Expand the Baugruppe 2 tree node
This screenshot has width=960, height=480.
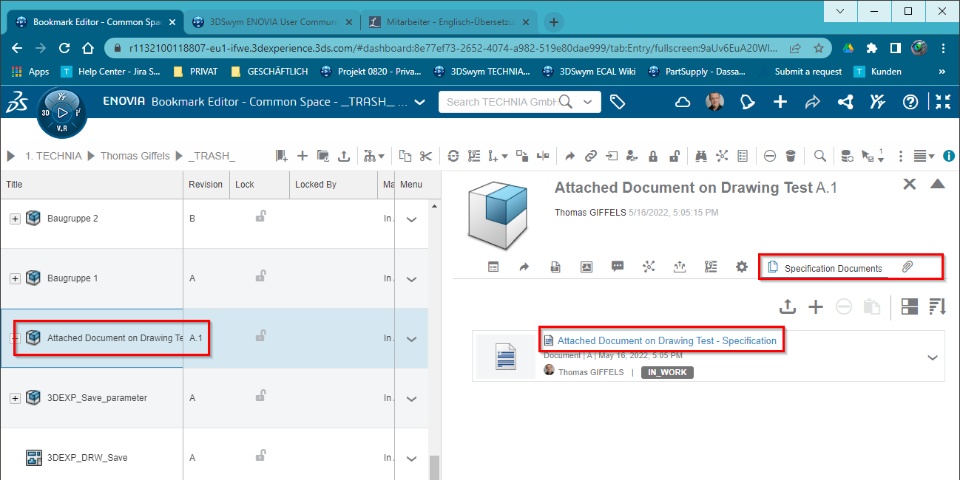15,219
